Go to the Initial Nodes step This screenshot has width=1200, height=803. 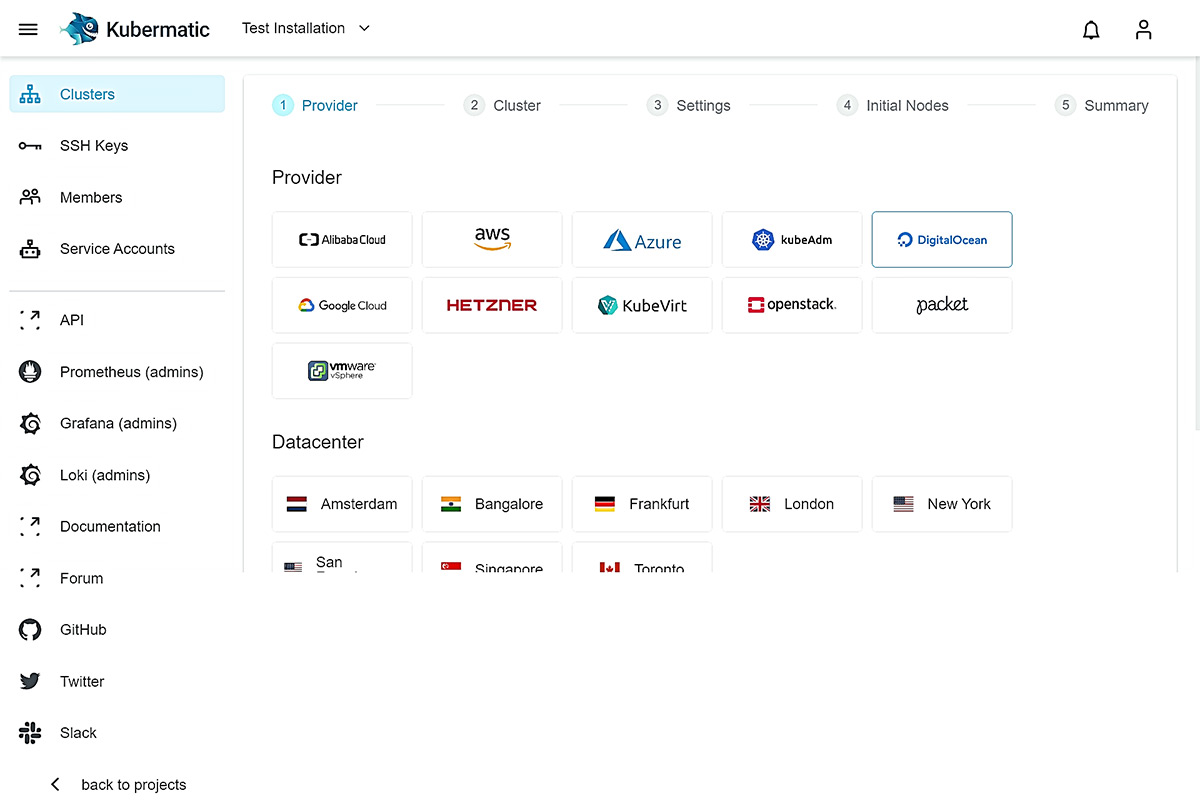pos(891,105)
